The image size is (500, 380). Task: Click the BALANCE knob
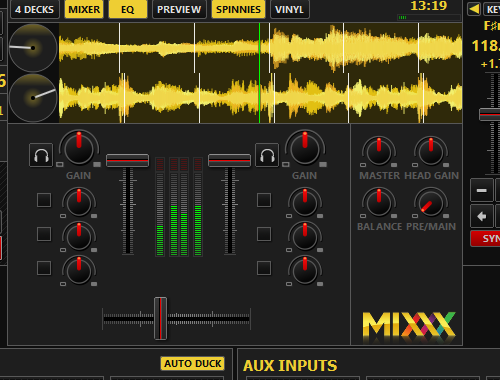pyautogui.click(x=379, y=203)
